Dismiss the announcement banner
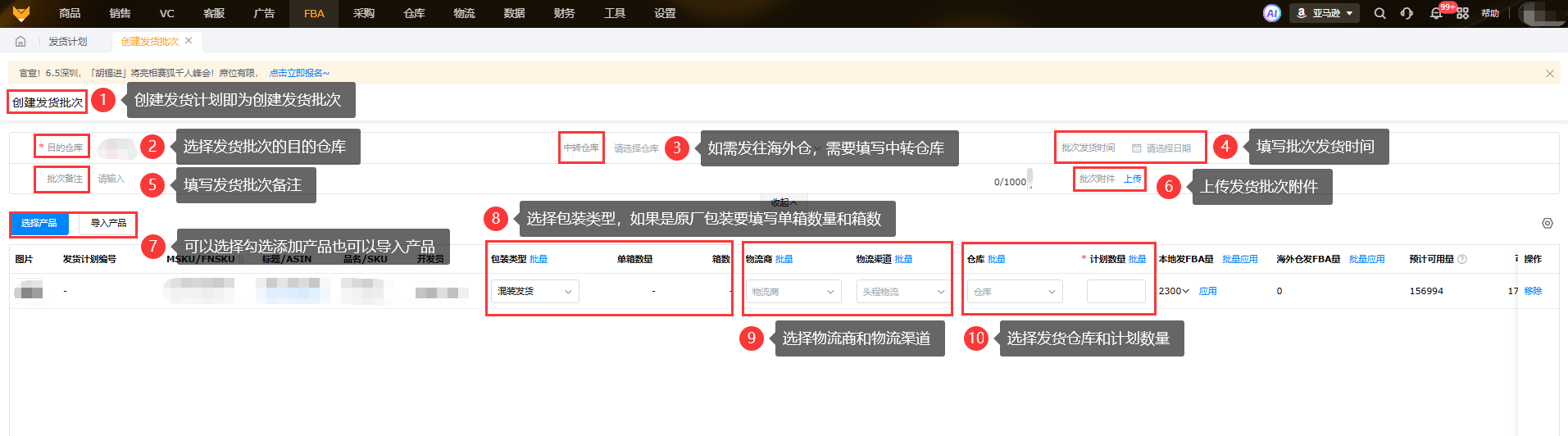Viewport: 1568px width, 436px height. tap(1549, 73)
